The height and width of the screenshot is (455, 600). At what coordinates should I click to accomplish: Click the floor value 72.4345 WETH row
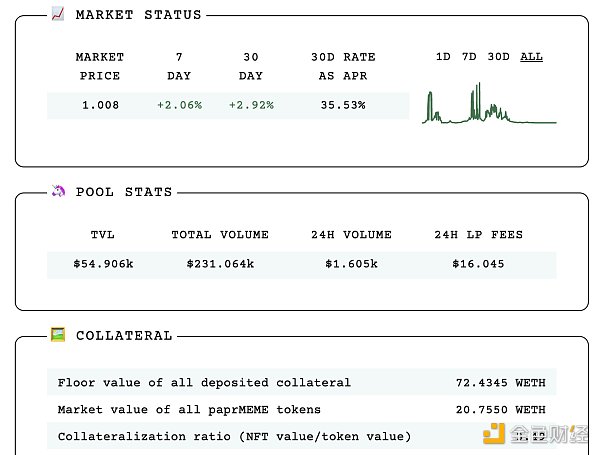tap(301, 382)
